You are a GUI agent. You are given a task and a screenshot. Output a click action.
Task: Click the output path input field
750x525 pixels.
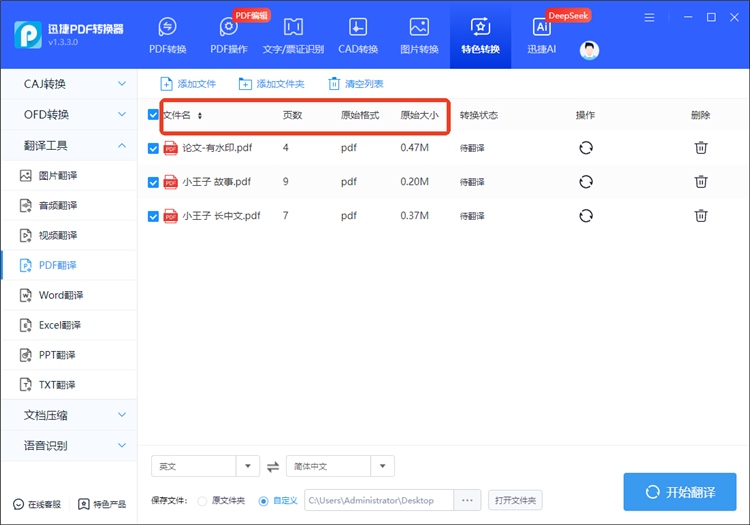point(379,500)
